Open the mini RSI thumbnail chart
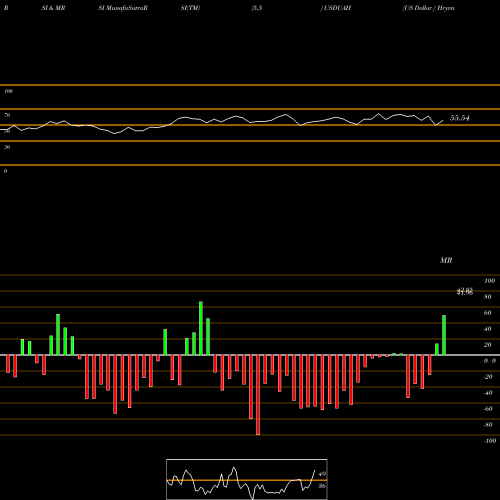500x500 pixels. [x=247, y=479]
